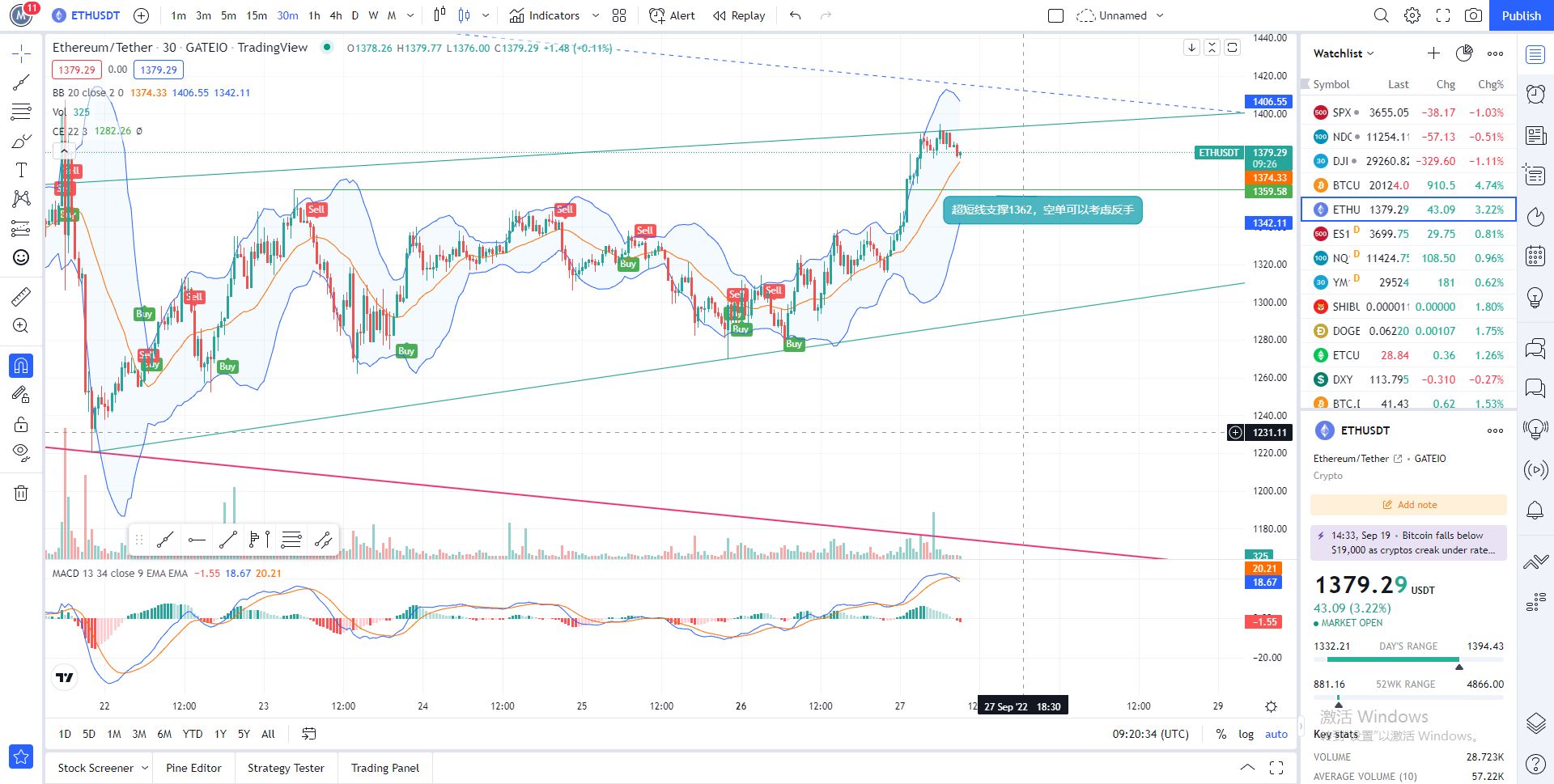The image size is (1554, 784).
Task: Click the orange 1374.33 price label
Action: tap(1269, 178)
